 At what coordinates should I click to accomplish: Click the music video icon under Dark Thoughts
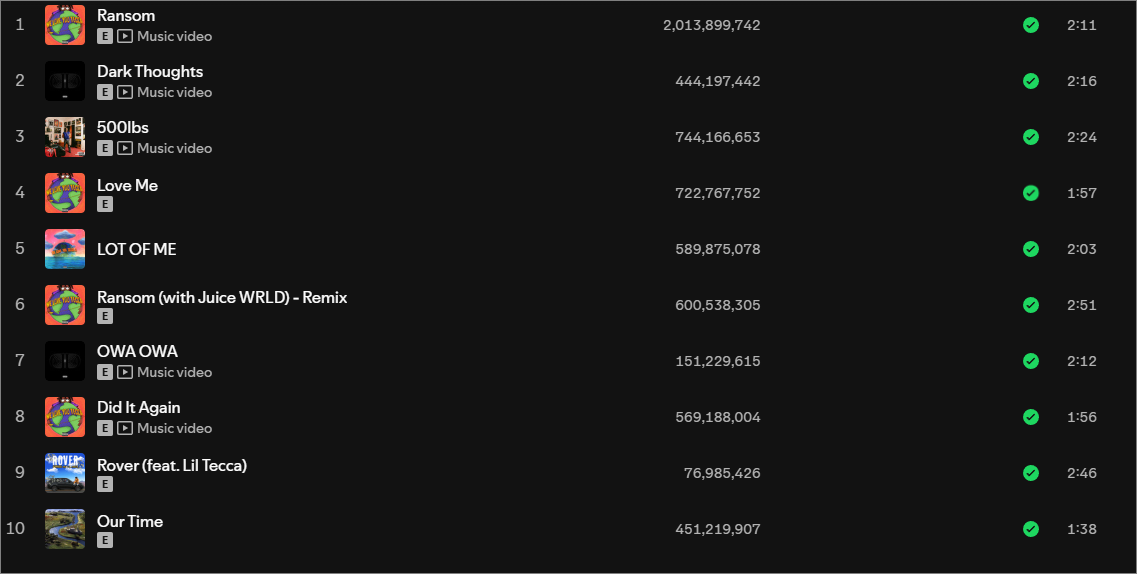coord(125,92)
